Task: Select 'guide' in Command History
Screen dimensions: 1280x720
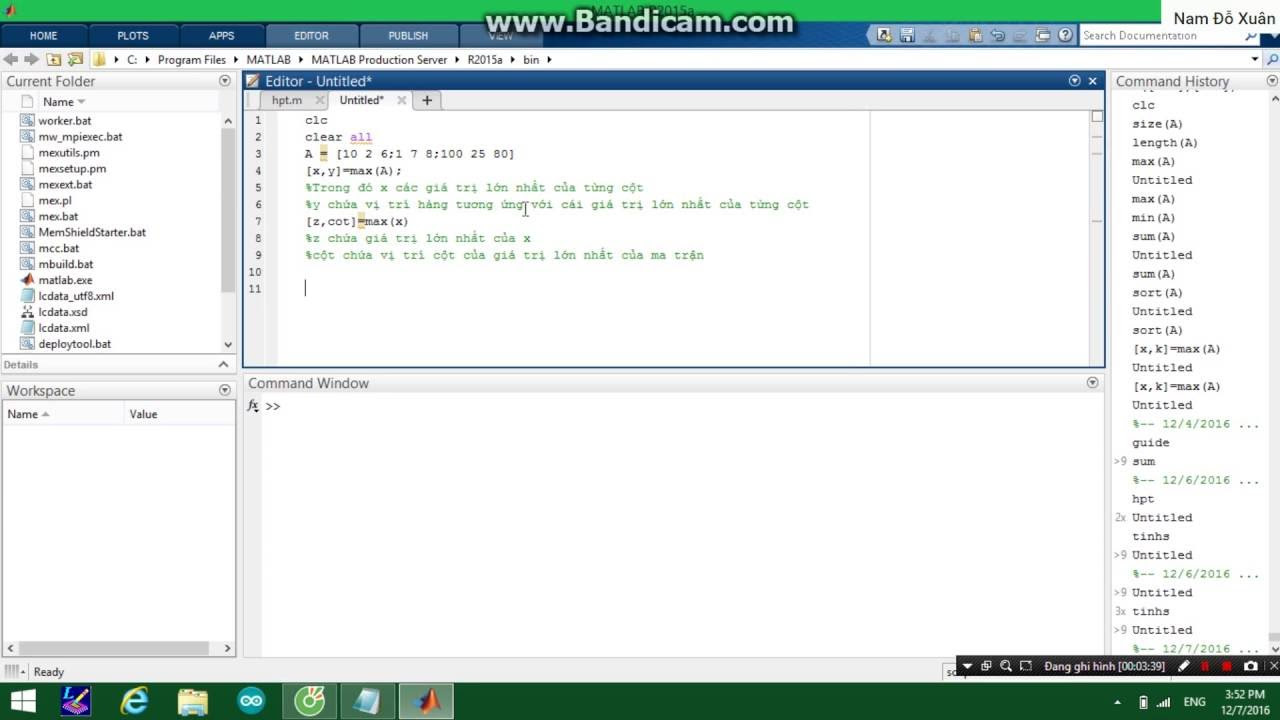Action: click(1151, 442)
